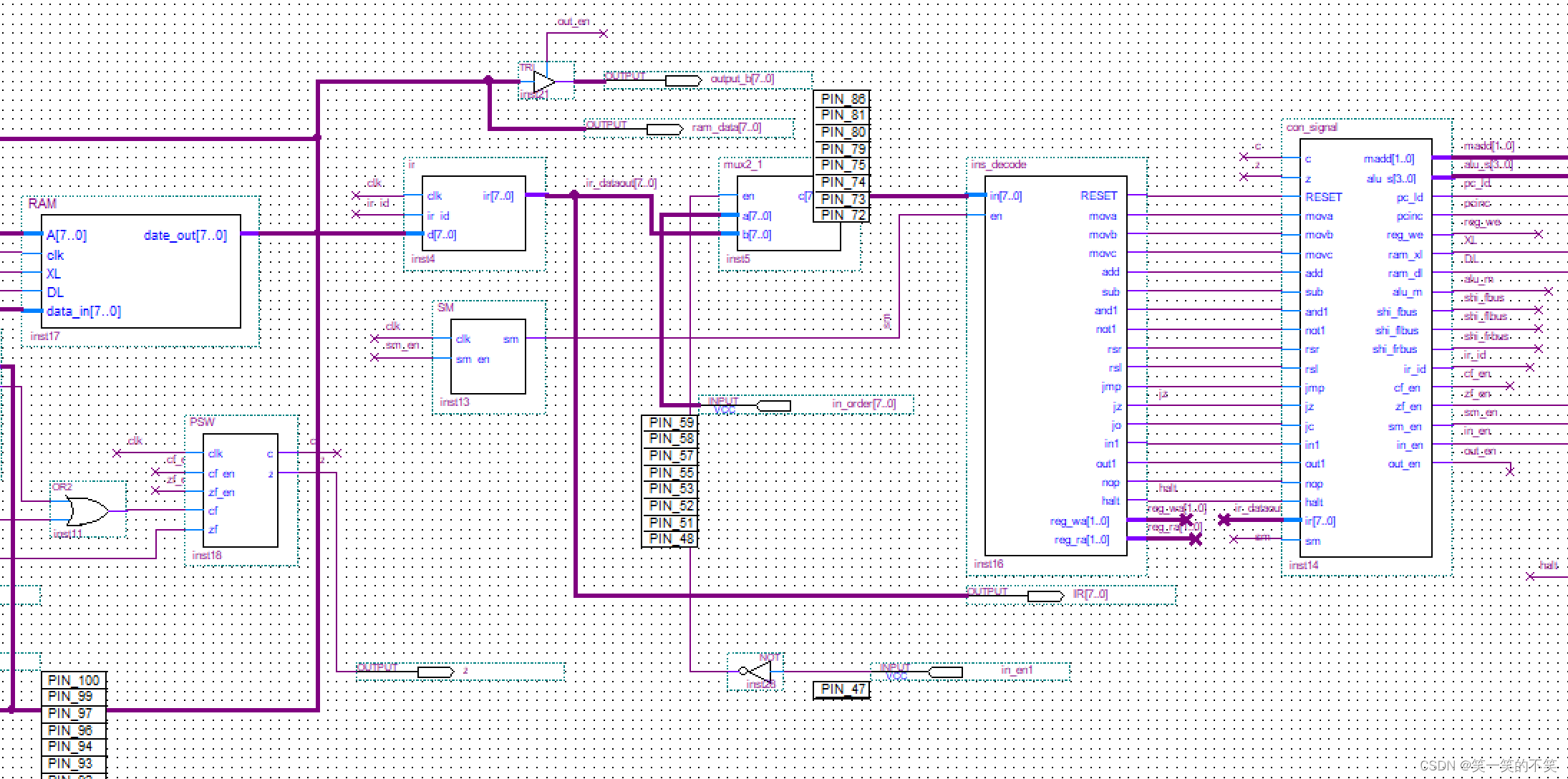
Task: Select the RAM block inst17
Action: coord(141,271)
